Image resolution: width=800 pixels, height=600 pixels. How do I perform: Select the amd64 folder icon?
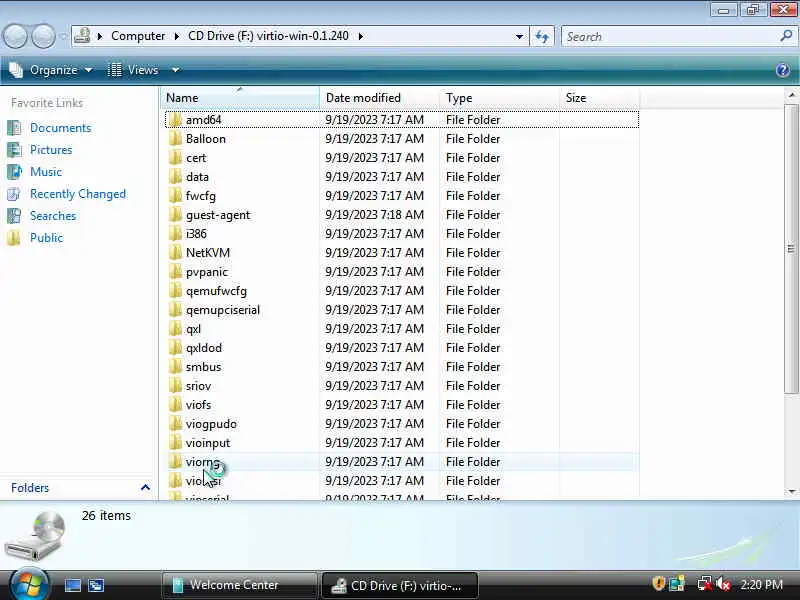tap(175, 120)
